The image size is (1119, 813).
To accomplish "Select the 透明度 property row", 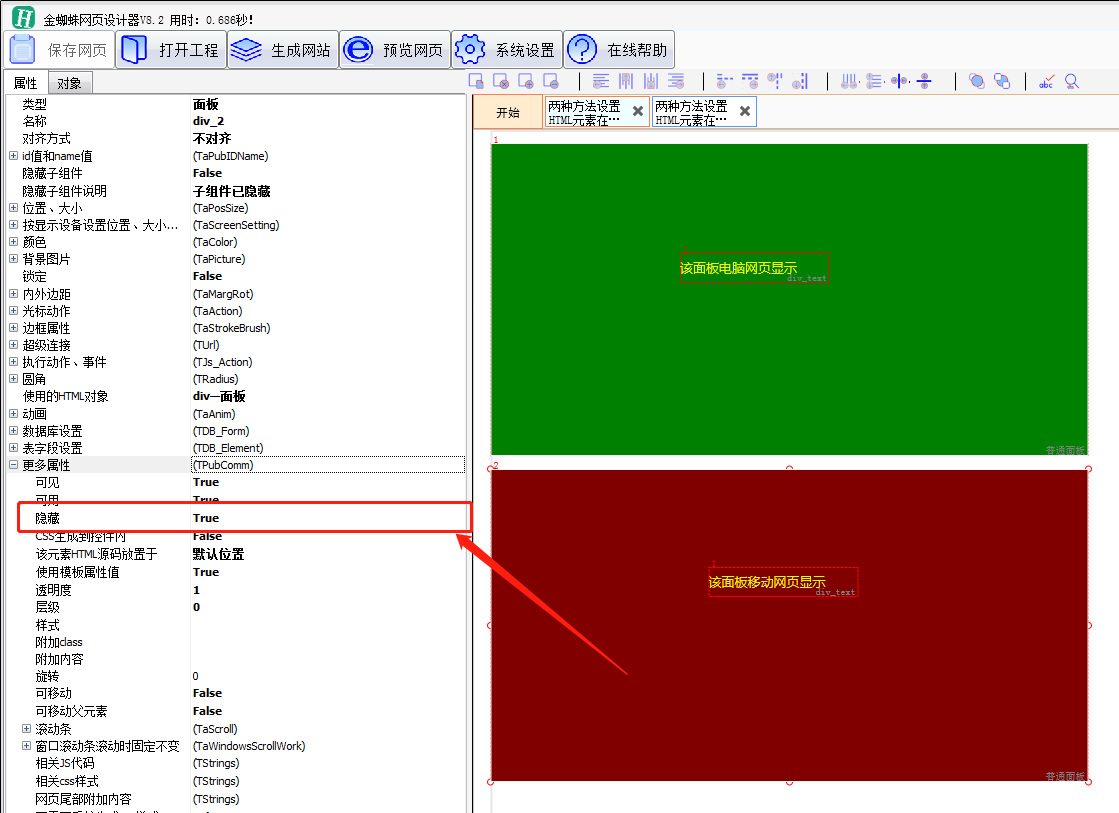I will 236,590.
